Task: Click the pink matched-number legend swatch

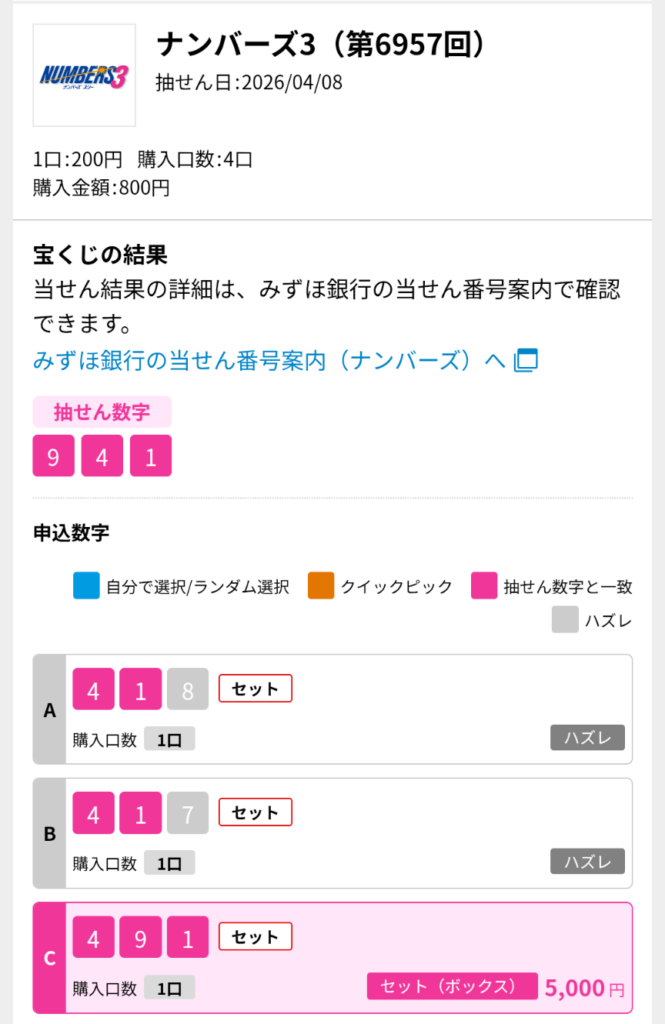Action: [x=485, y=586]
